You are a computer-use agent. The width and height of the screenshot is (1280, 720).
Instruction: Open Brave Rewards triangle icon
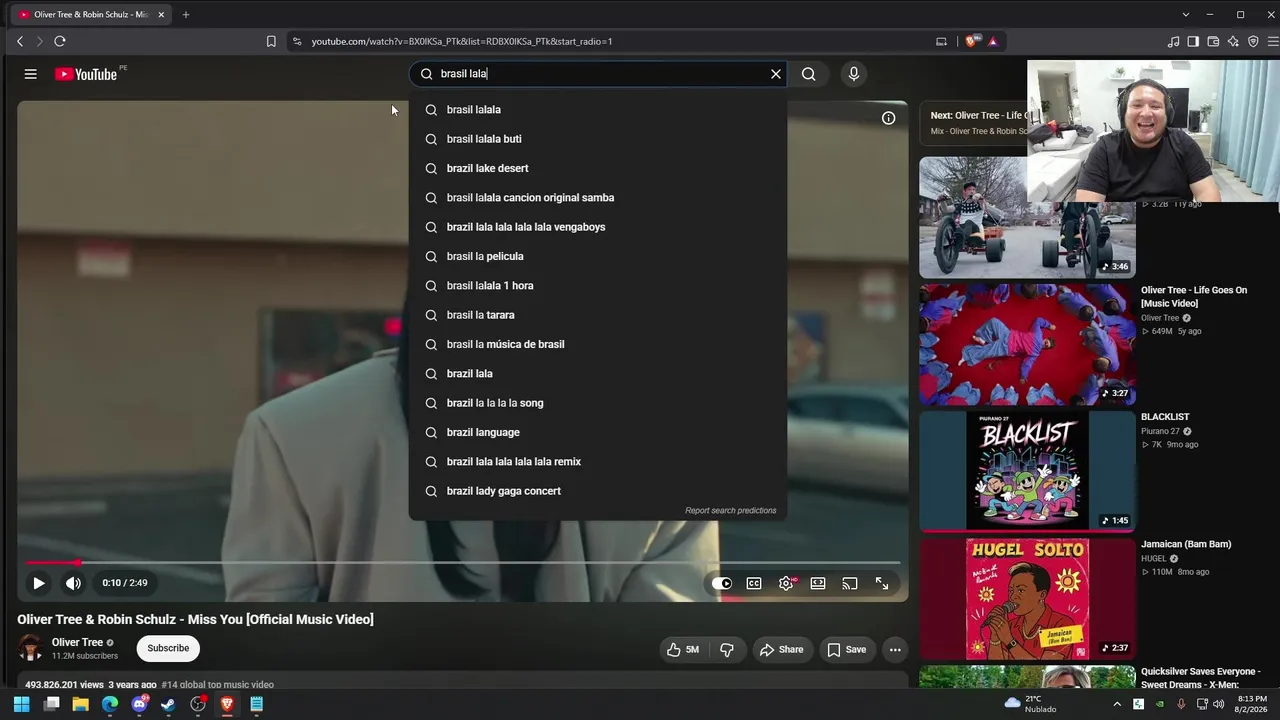point(993,41)
